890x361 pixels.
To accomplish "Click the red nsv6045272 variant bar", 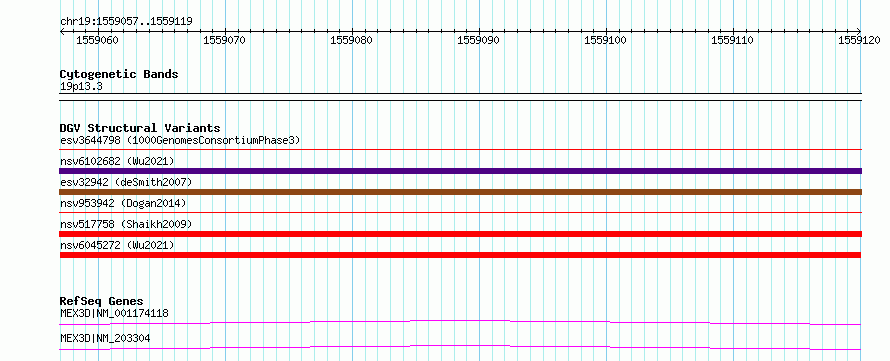I will pos(460,255).
